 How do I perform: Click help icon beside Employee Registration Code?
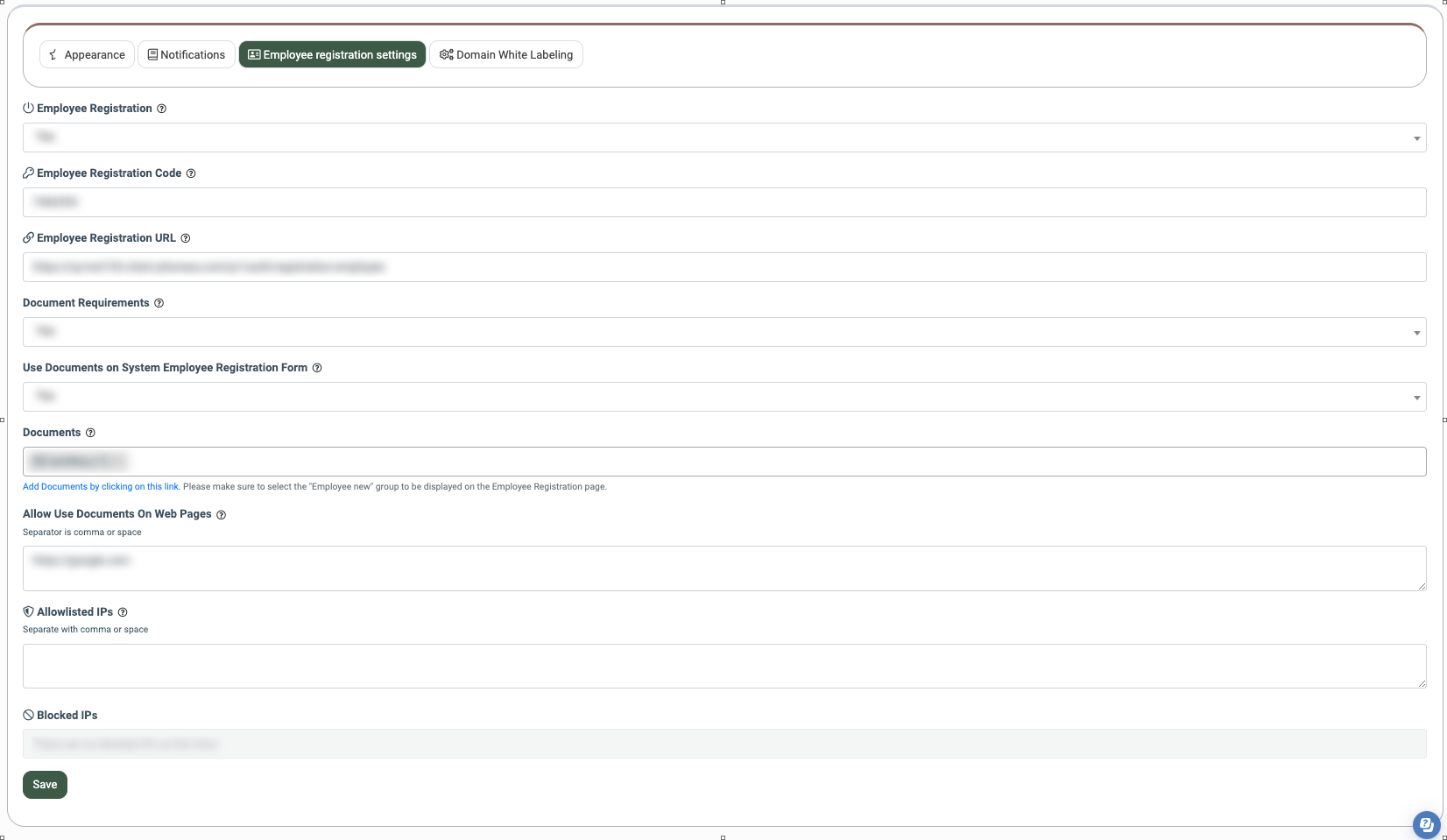click(x=191, y=173)
